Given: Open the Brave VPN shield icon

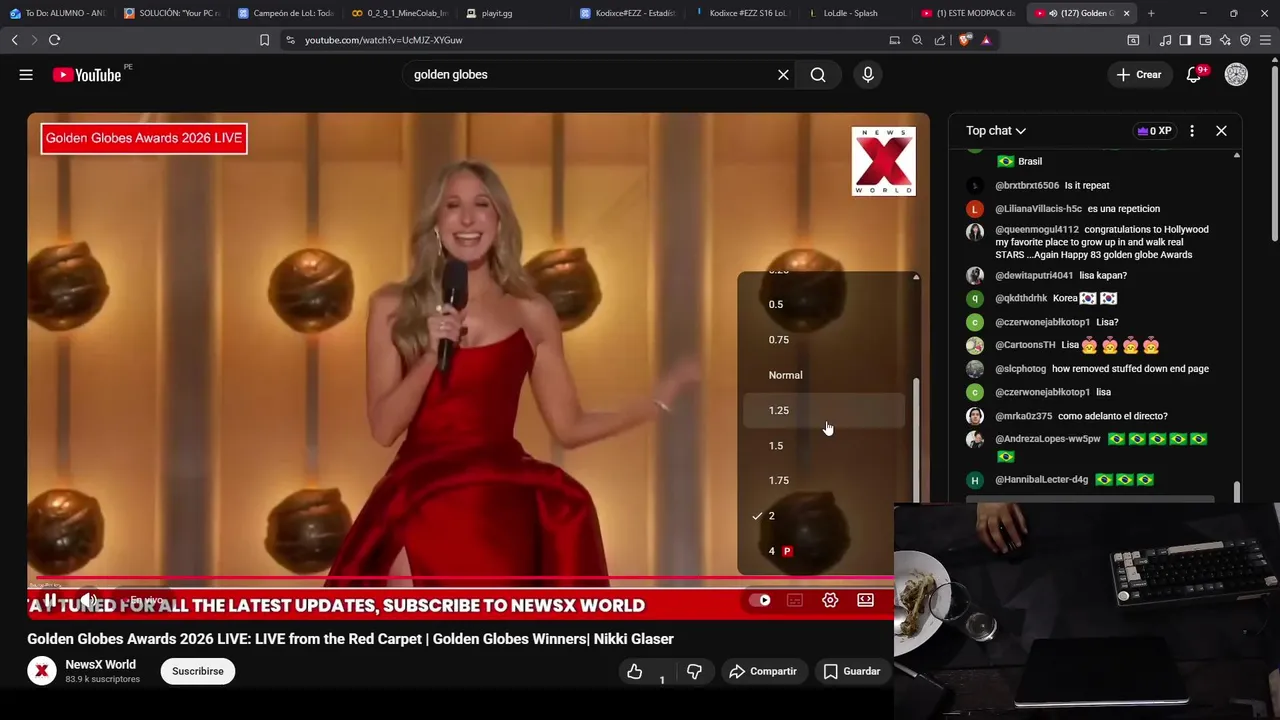Looking at the screenshot, I should click(1245, 40).
